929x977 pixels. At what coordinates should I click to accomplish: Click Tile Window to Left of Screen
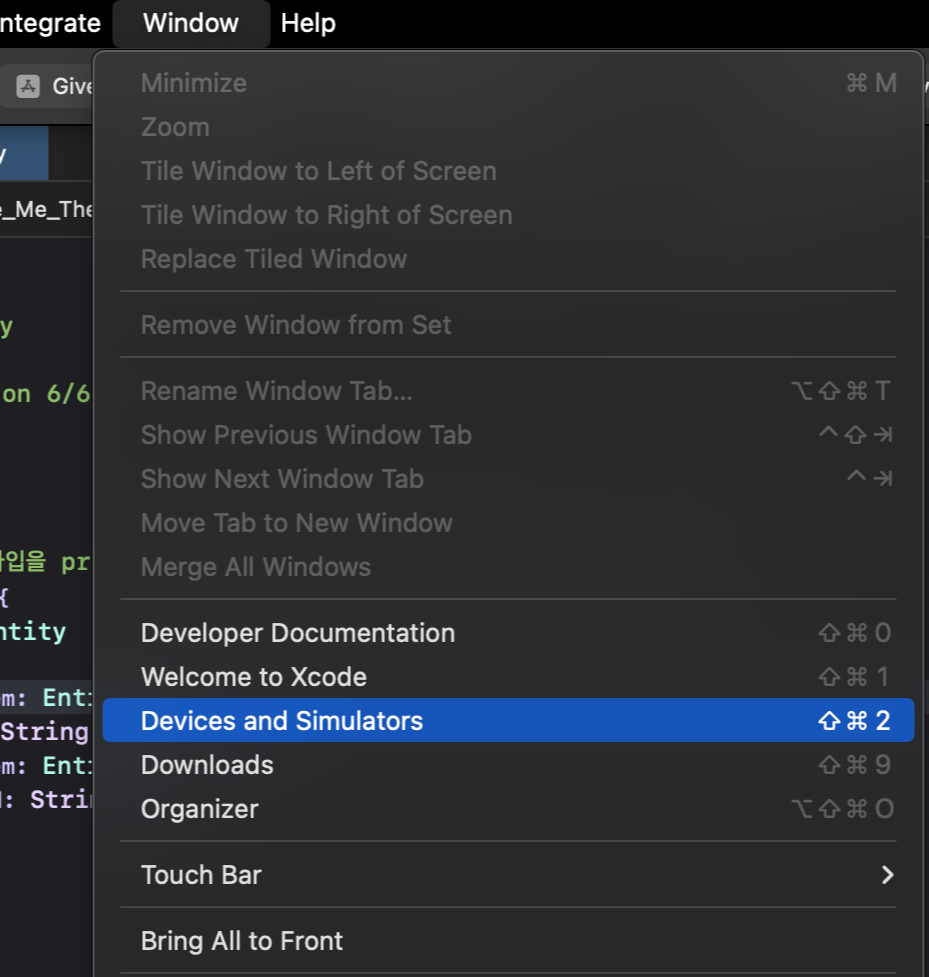coord(508,171)
